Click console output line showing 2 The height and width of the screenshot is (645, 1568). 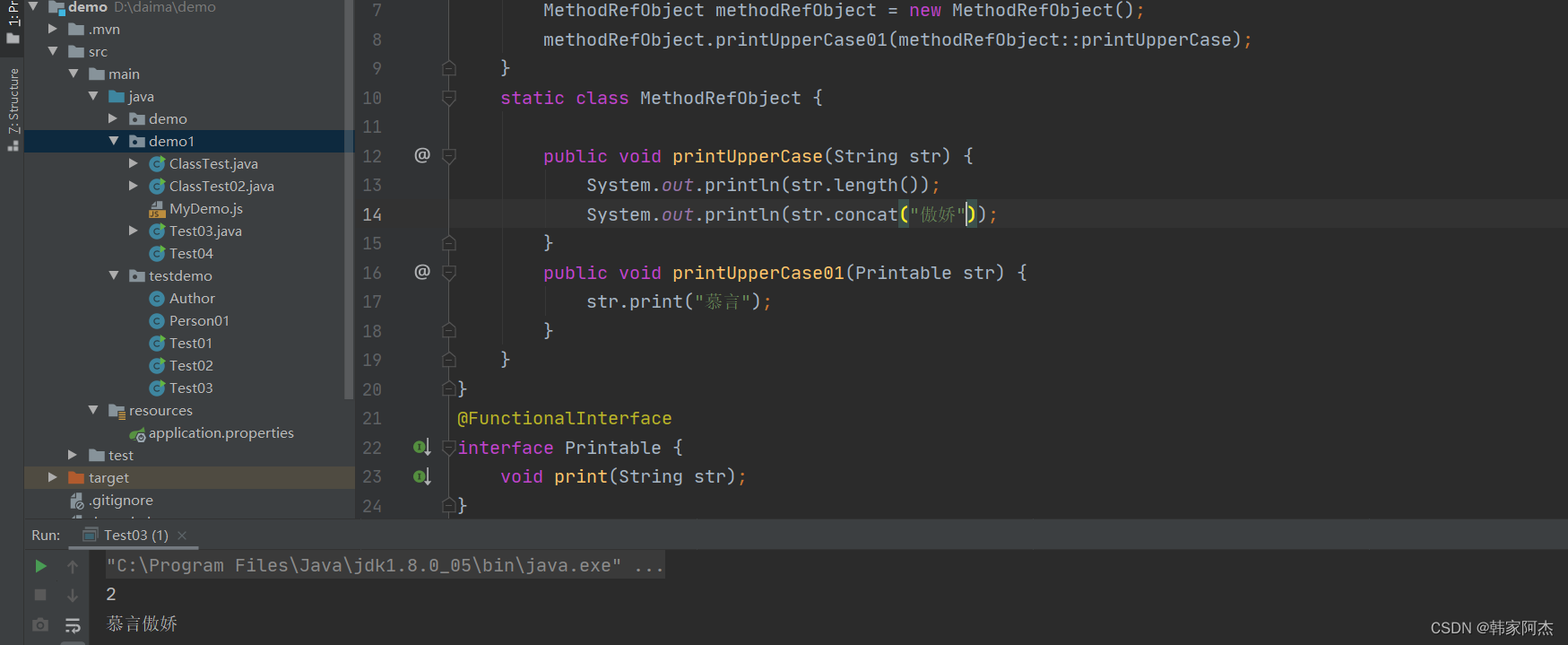click(111, 594)
